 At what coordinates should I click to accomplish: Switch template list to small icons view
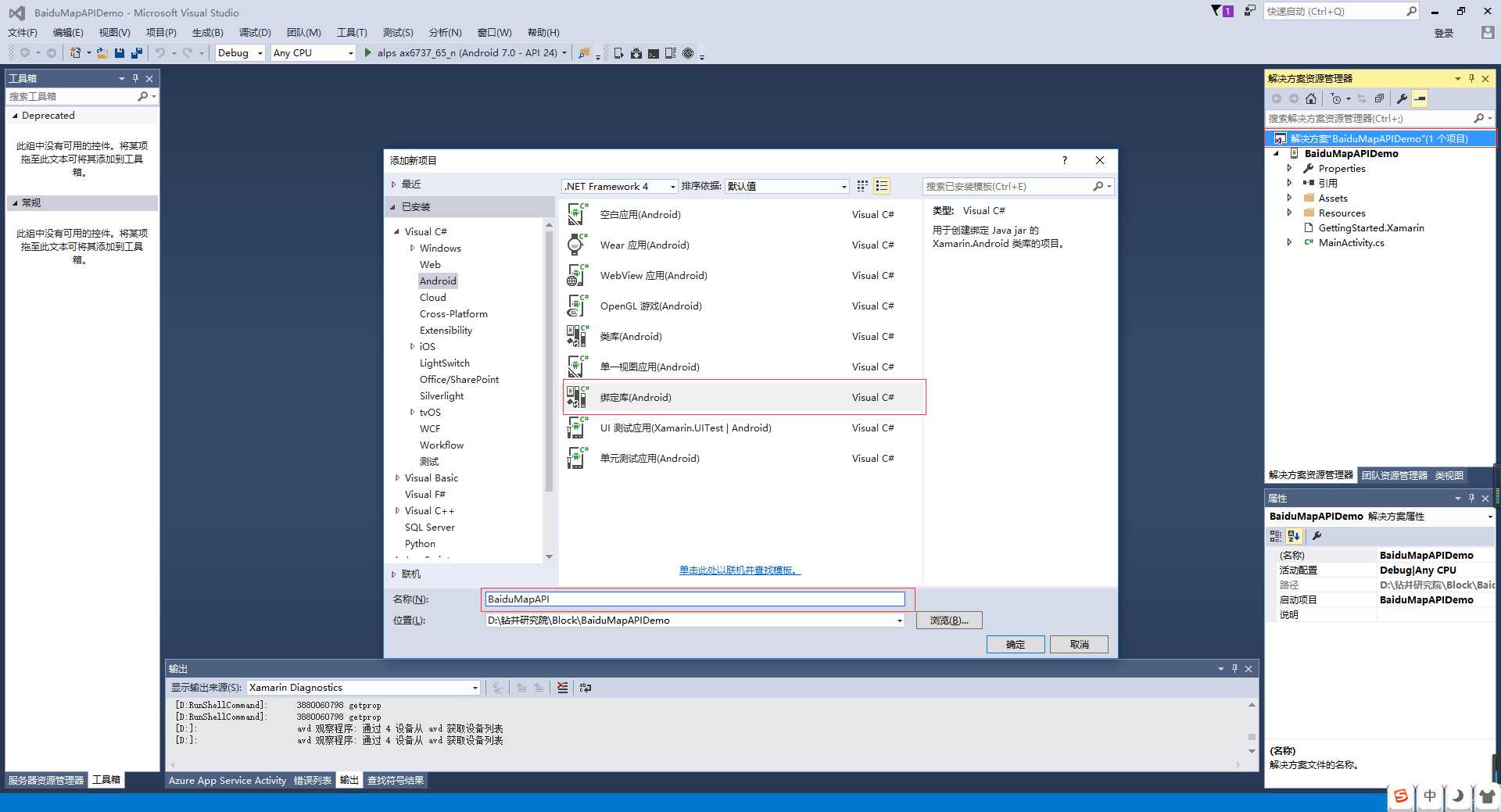click(x=862, y=186)
